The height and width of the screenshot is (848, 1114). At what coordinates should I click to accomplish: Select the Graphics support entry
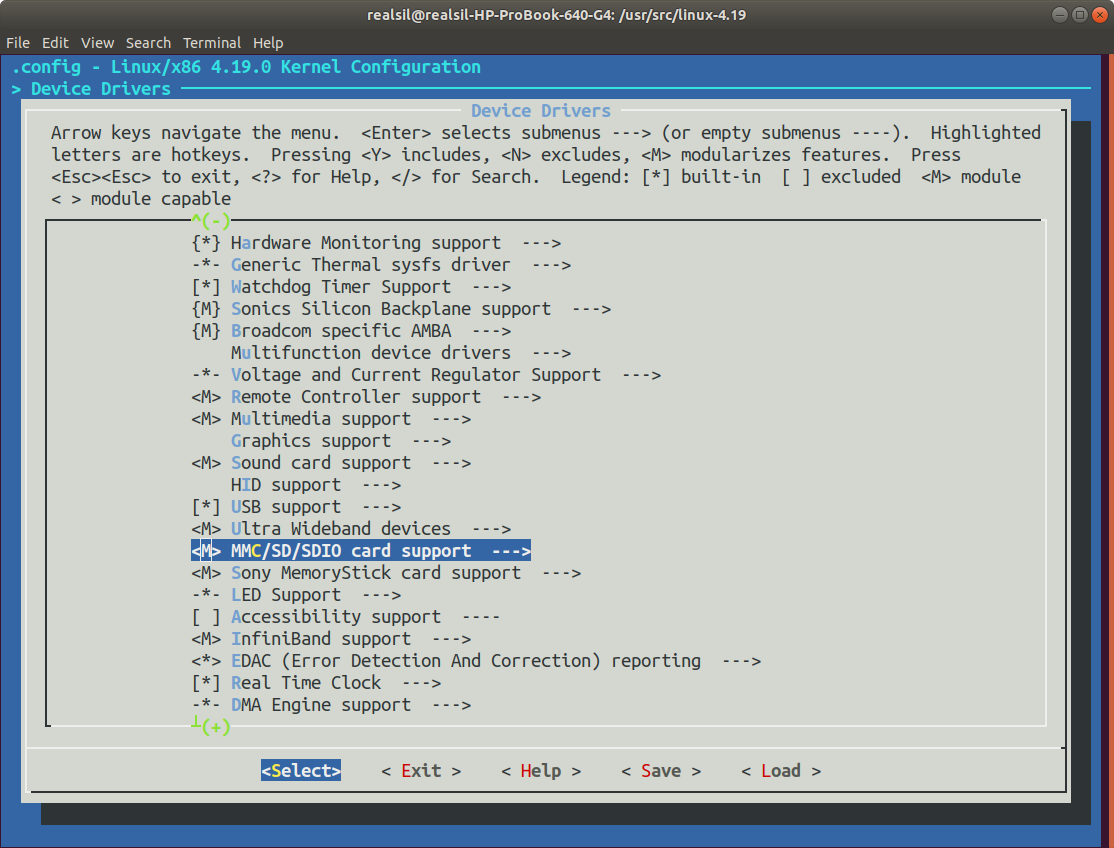click(x=310, y=441)
